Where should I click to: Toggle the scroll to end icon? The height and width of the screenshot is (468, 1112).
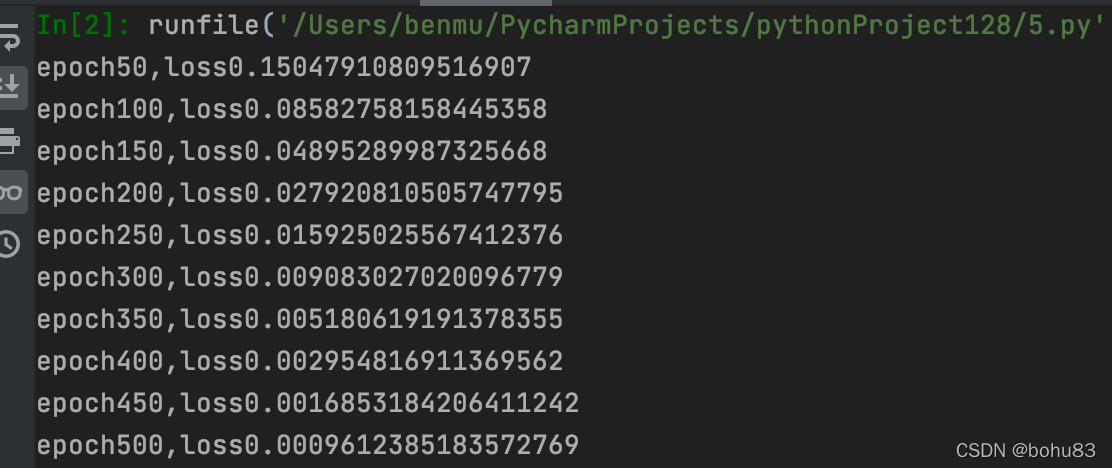pyautogui.click(x=10, y=87)
